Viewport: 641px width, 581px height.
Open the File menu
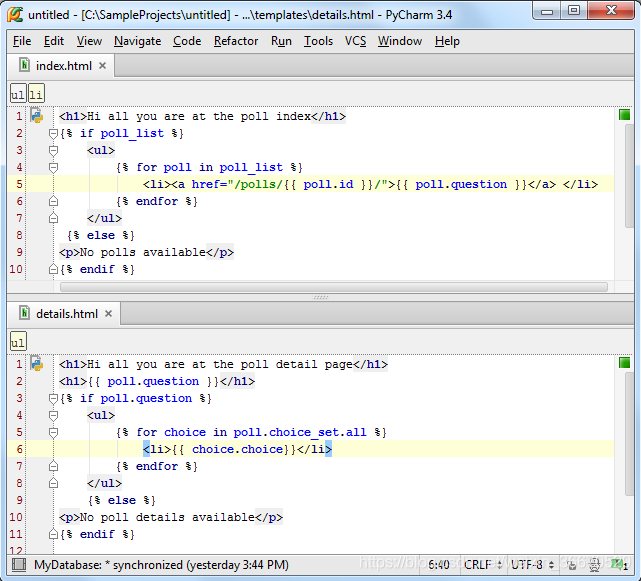tap(22, 41)
